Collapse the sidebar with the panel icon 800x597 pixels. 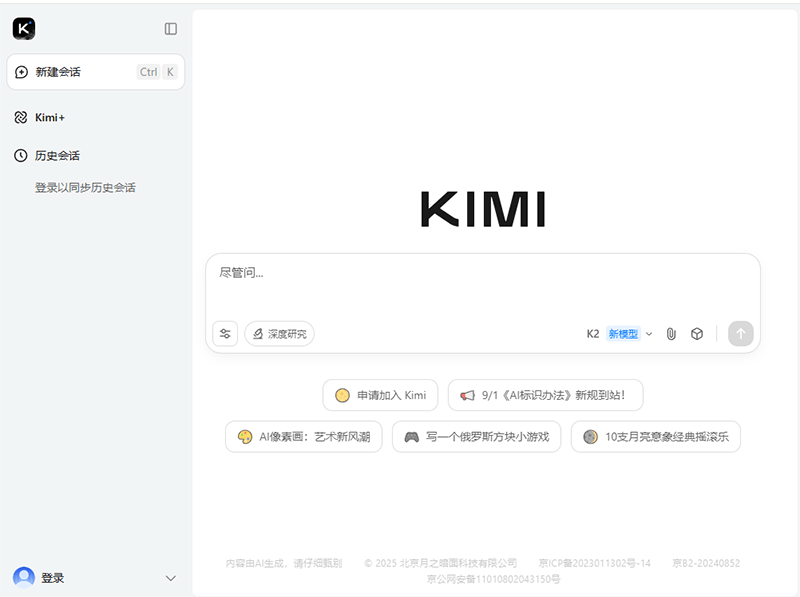pyautogui.click(x=171, y=29)
